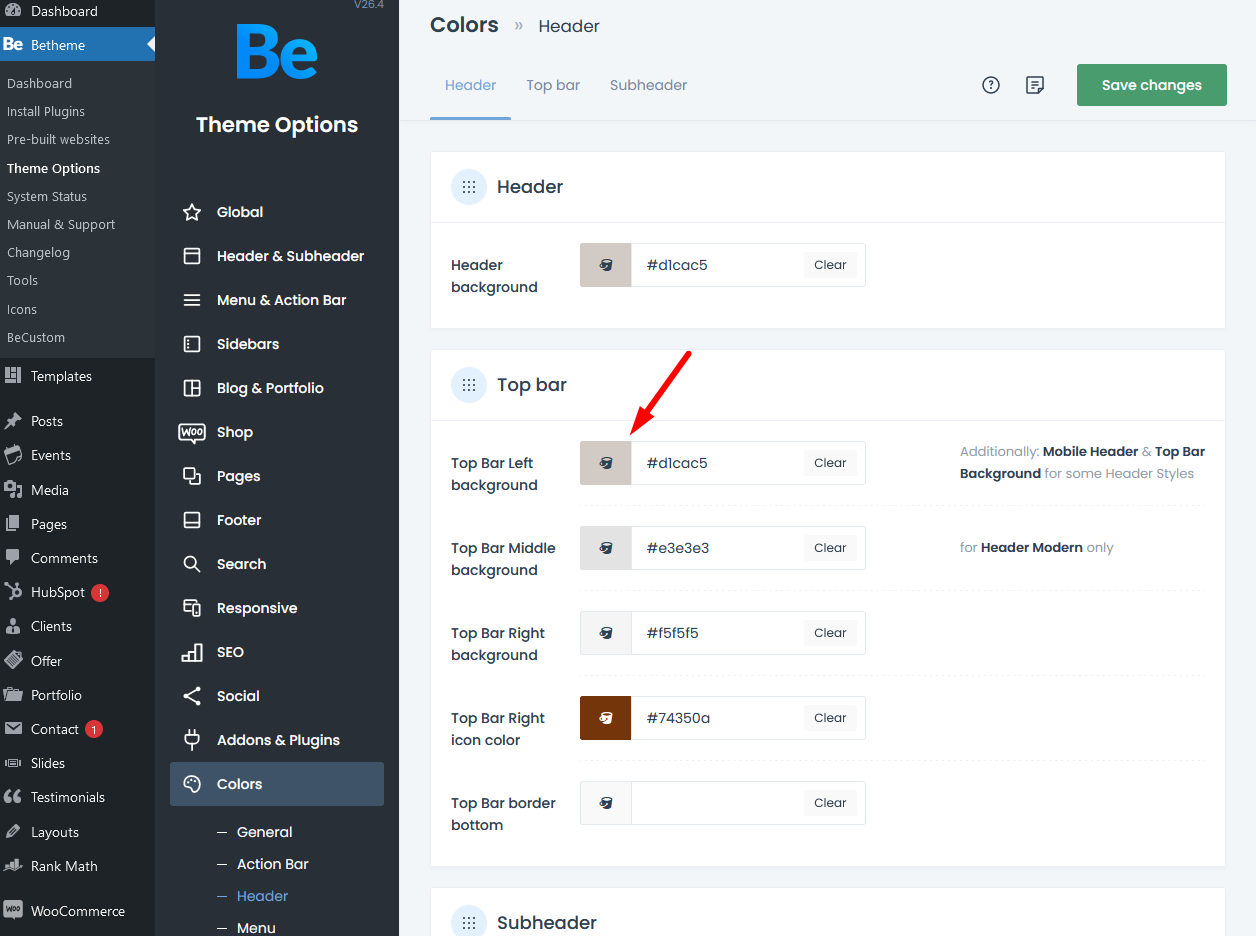Click Colors in the breadcrumb
This screenshot has width=1256, height=936.
464,25
